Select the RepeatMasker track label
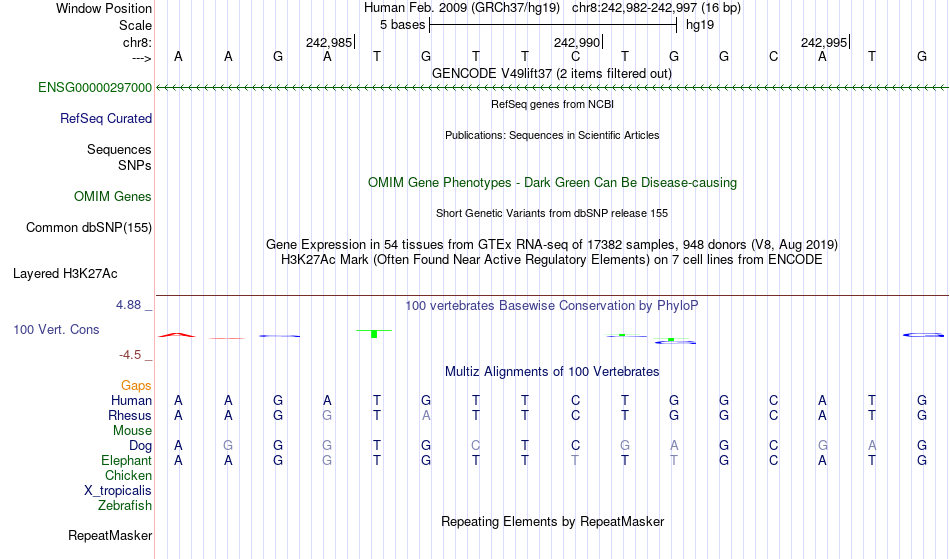The height and width of the screenshot is (559, 950). tap(110, 535)
